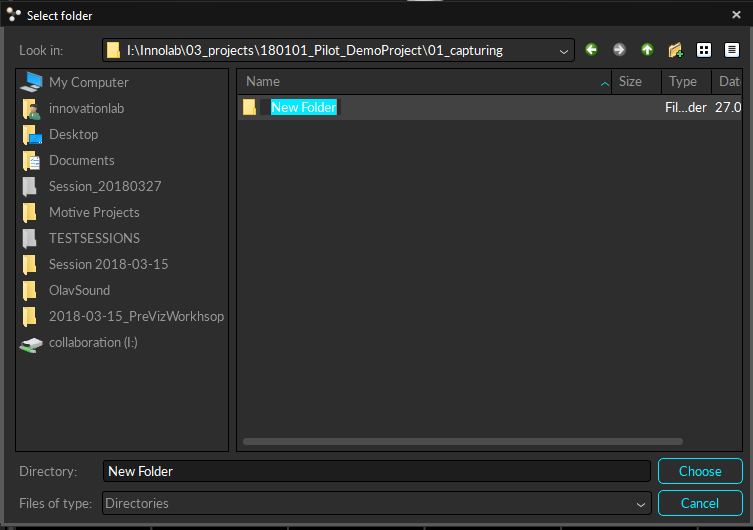Click the Forward navigation arrow

tap(619, 50)
